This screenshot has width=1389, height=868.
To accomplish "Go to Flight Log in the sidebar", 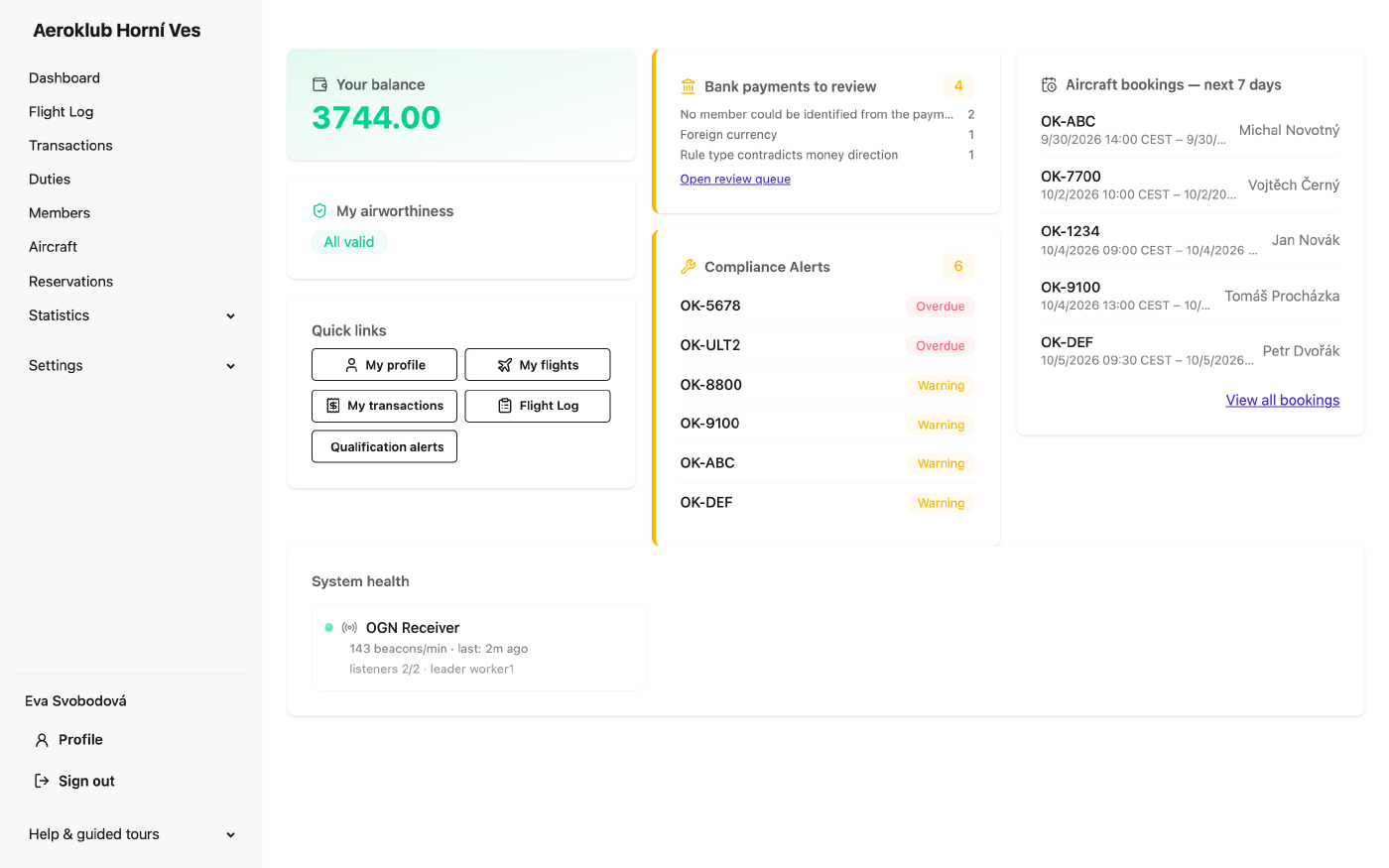I will coord(62,112).
